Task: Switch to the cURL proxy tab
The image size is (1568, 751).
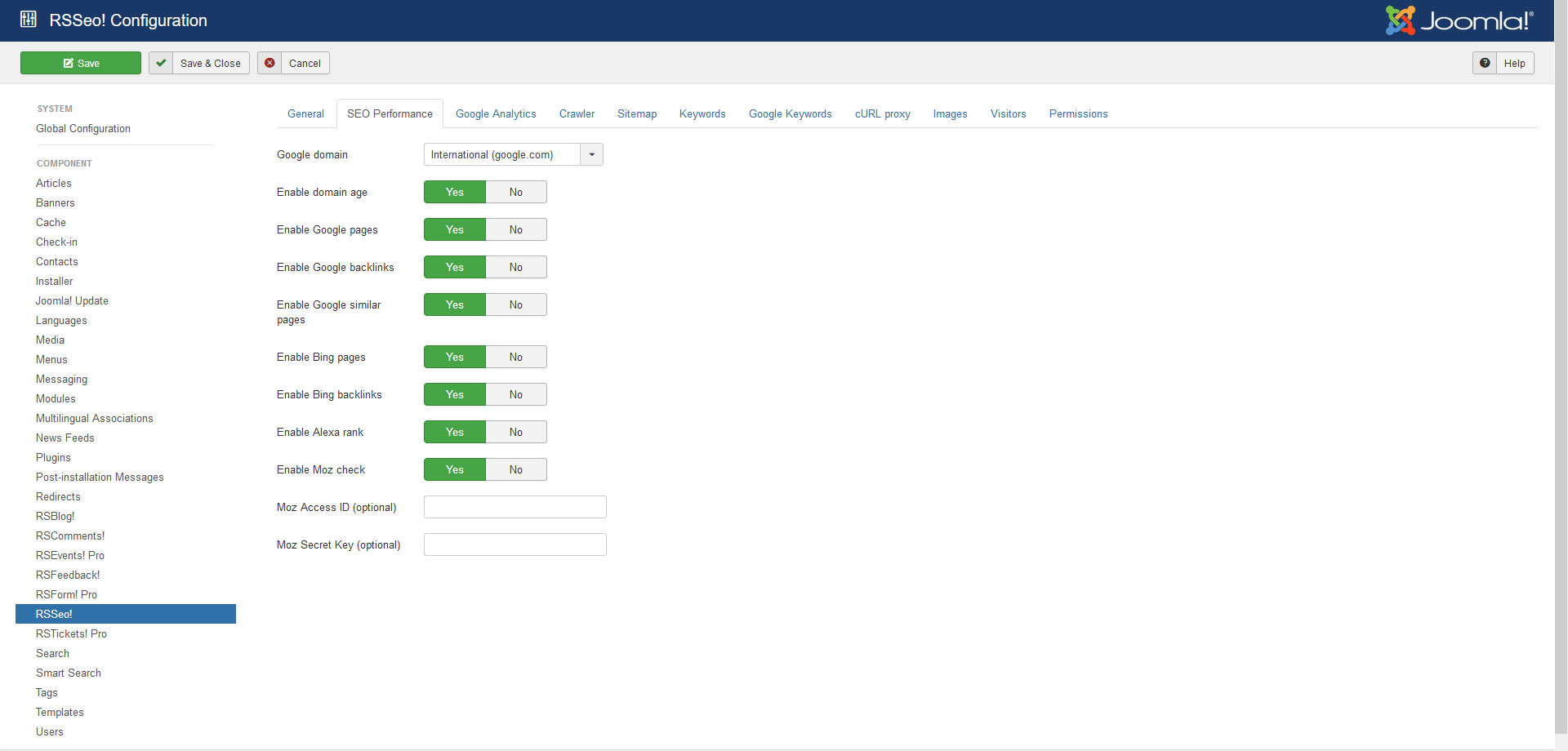Action: pyautogui.click(x=883, y=113)
